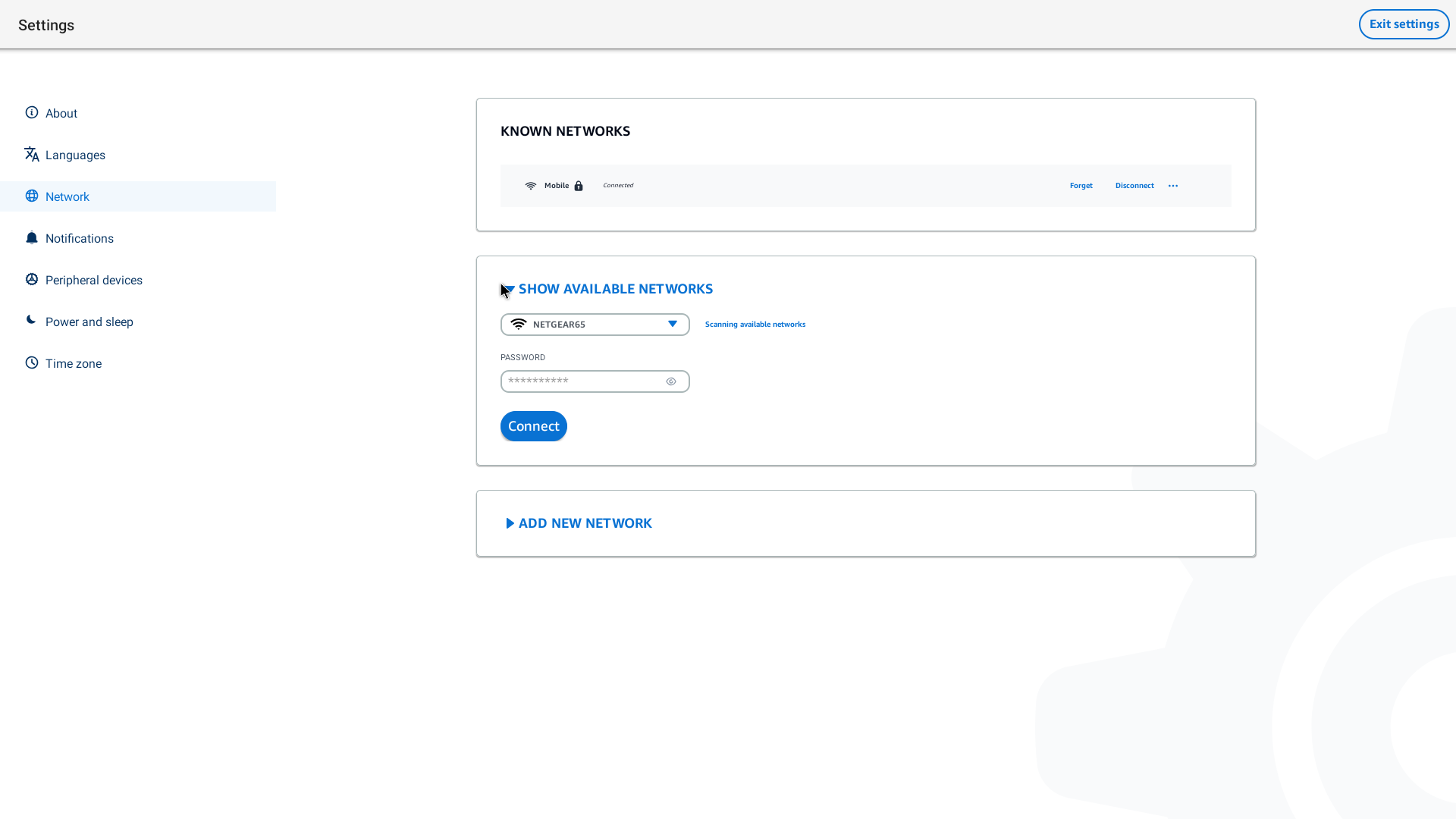Viewport: 1456px width, 819px height.
Task: Open the Peripheral devices settings tab
Action: (94, 280)
